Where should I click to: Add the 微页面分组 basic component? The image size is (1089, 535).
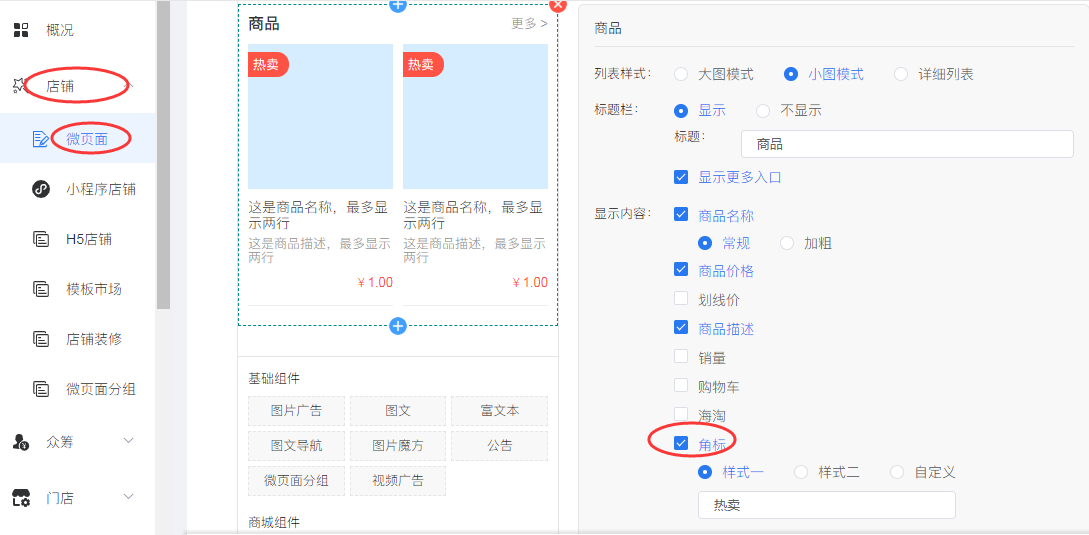(x=297, y=481)
